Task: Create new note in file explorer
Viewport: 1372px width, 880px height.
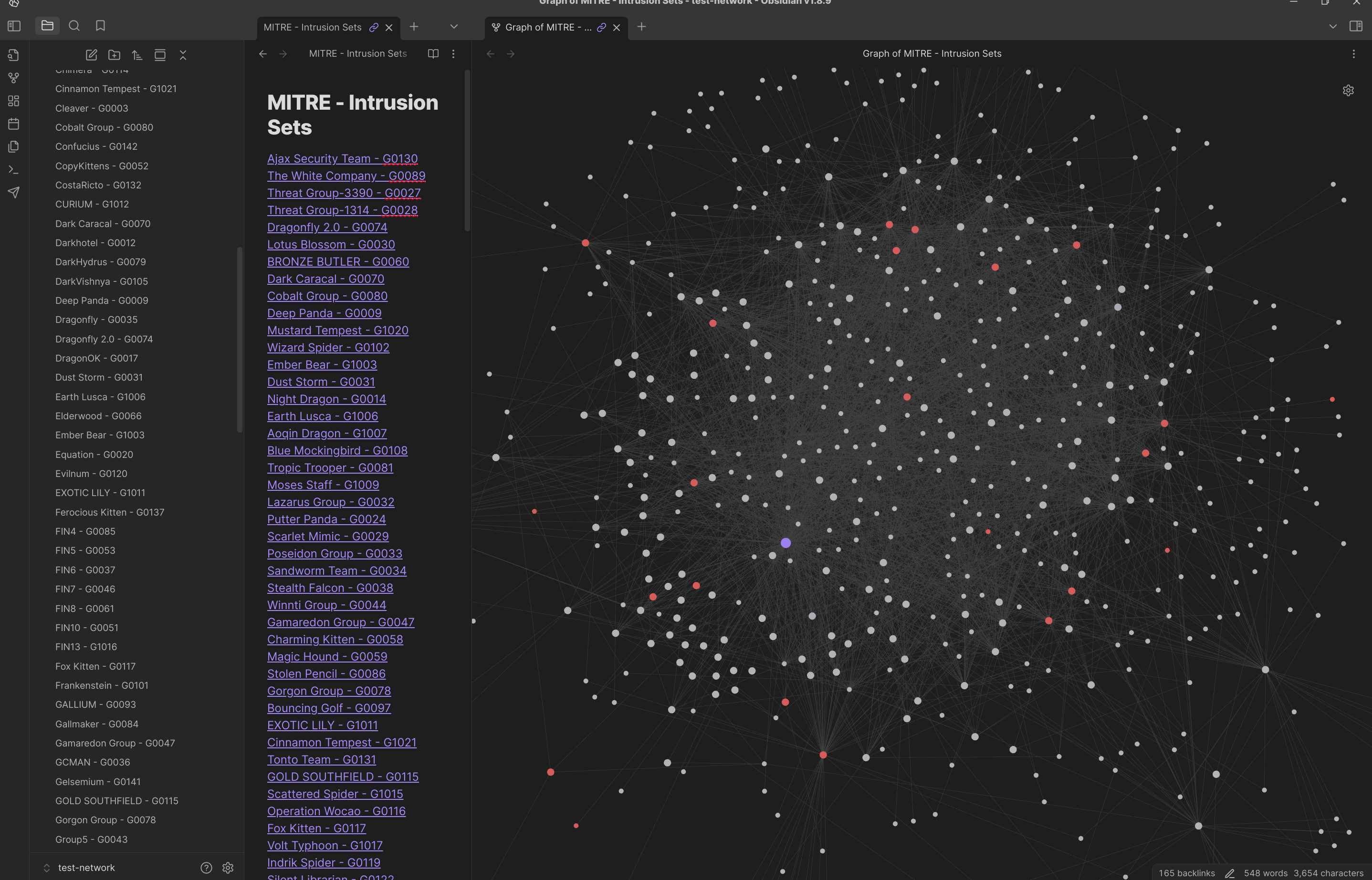Action: point(92,55)
